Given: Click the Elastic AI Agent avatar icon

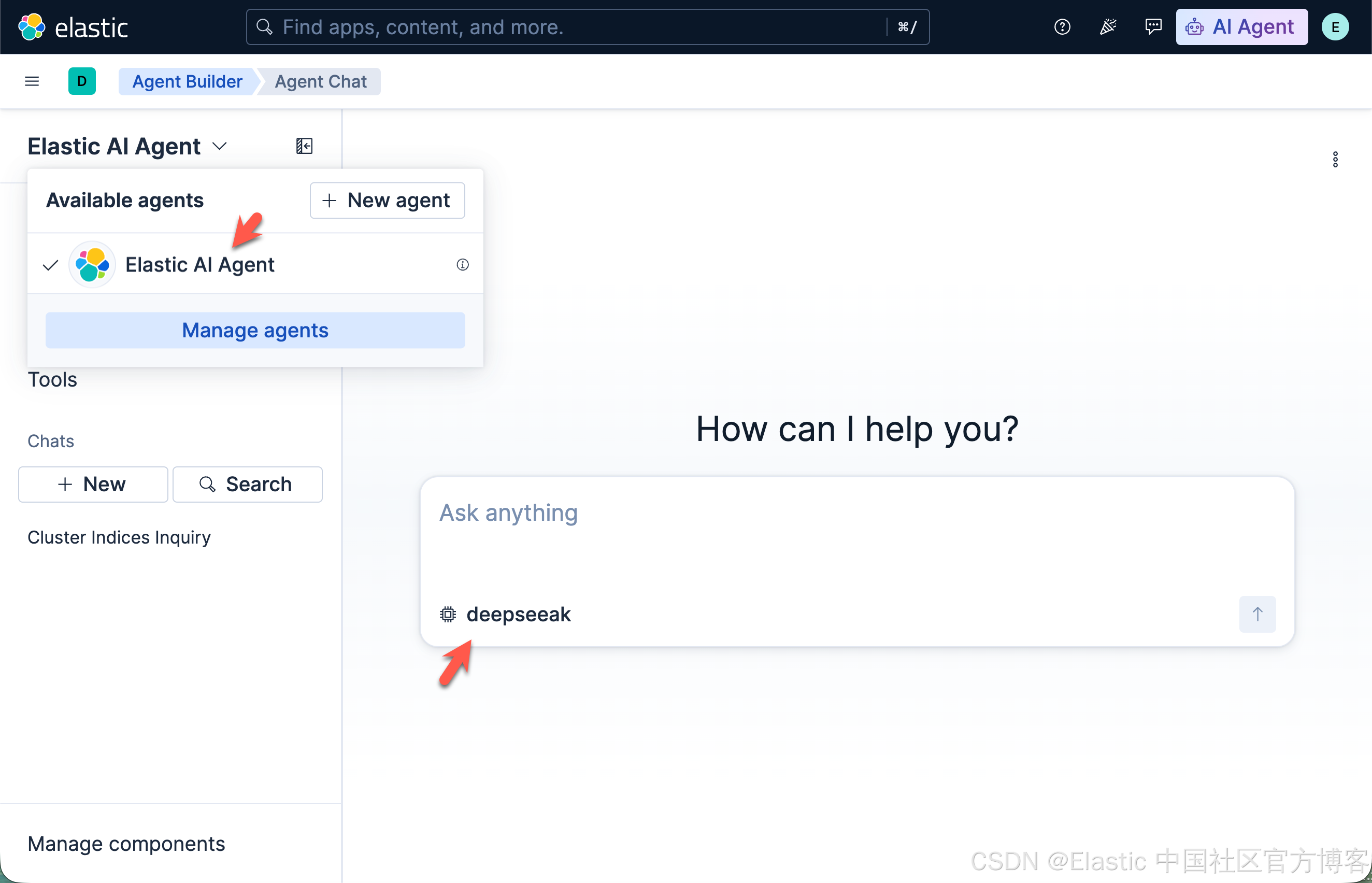Looking at the screenshot, I should pyautogui.click(x=92, y=264).
